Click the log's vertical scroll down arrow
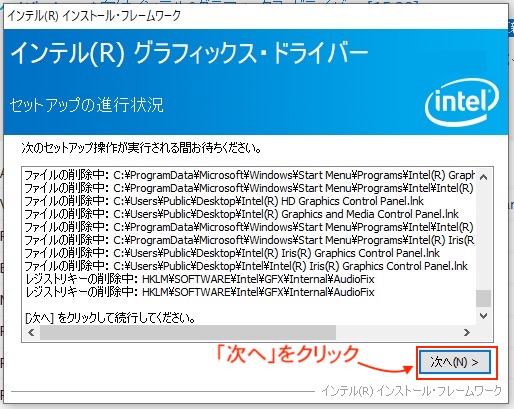514x409 pixels. coord(483,316)
